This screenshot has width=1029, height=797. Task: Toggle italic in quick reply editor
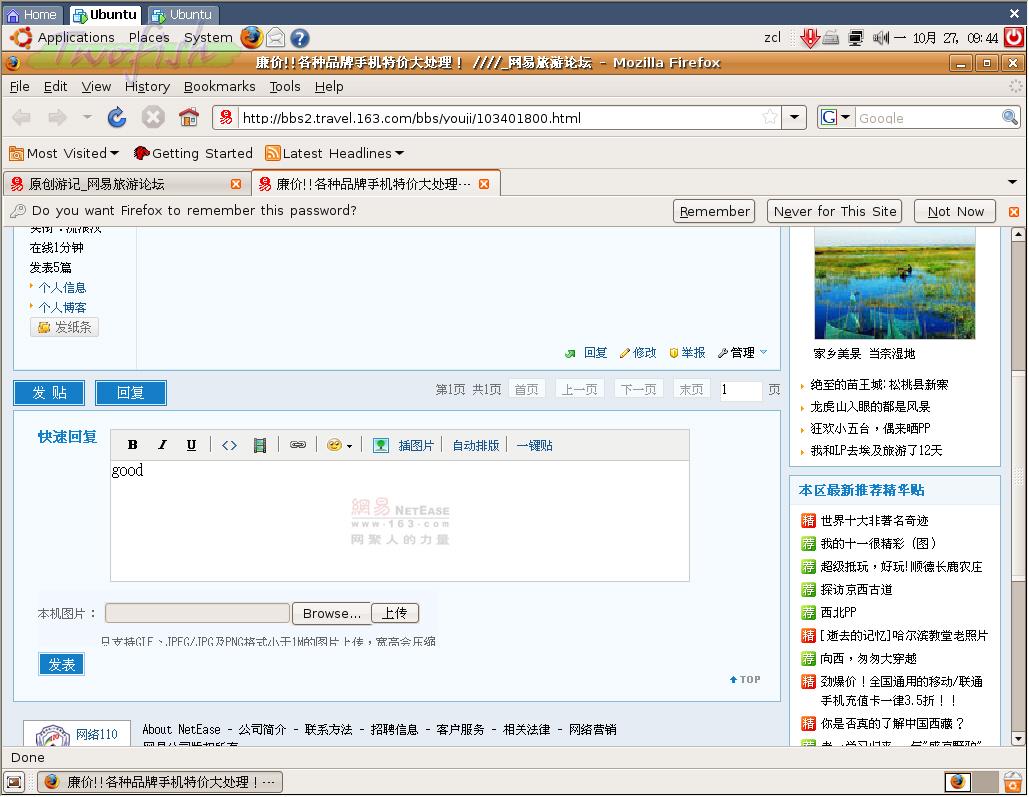(162, 445)
